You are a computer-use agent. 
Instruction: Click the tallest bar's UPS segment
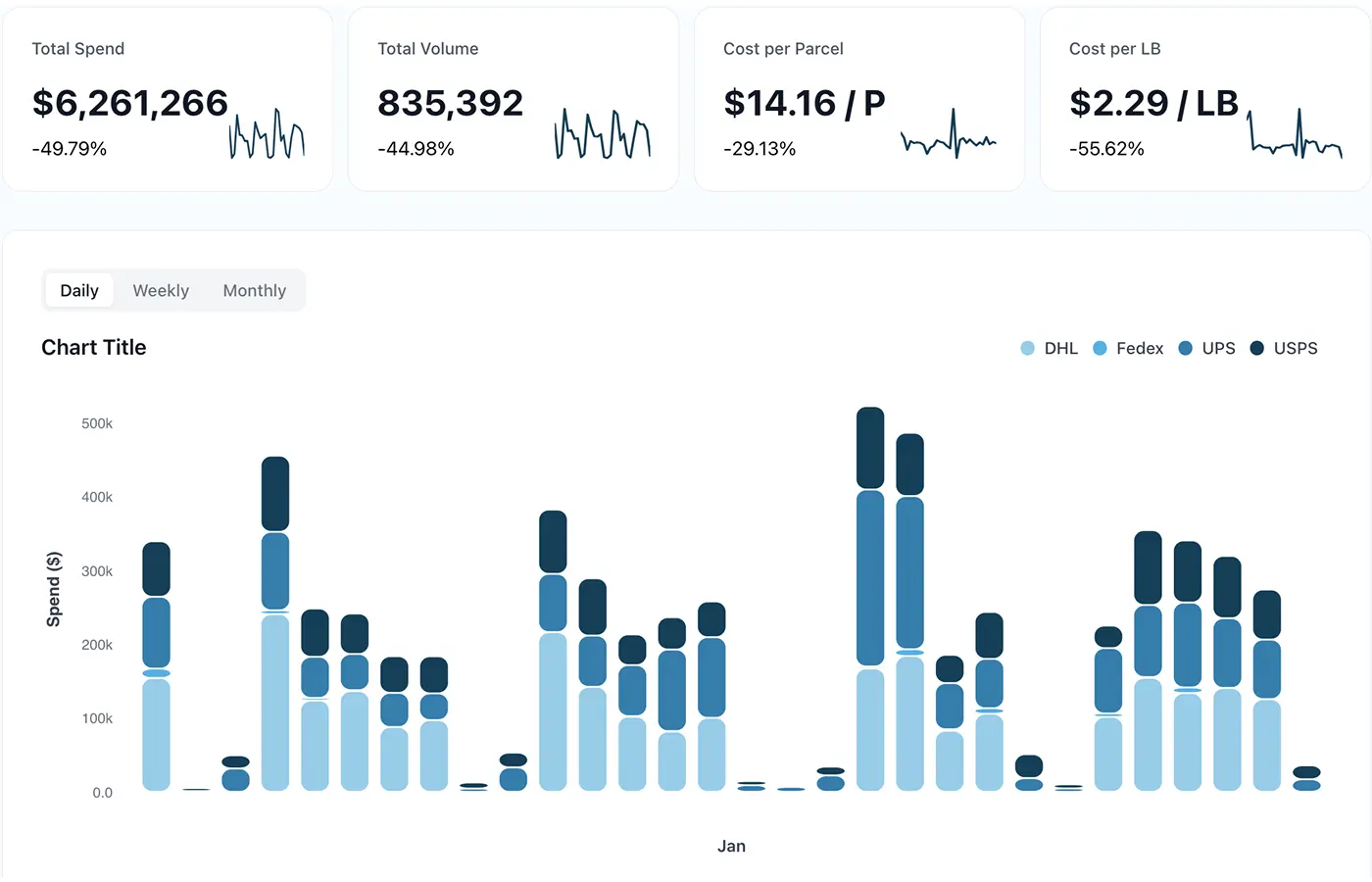(x=870, y=578)
